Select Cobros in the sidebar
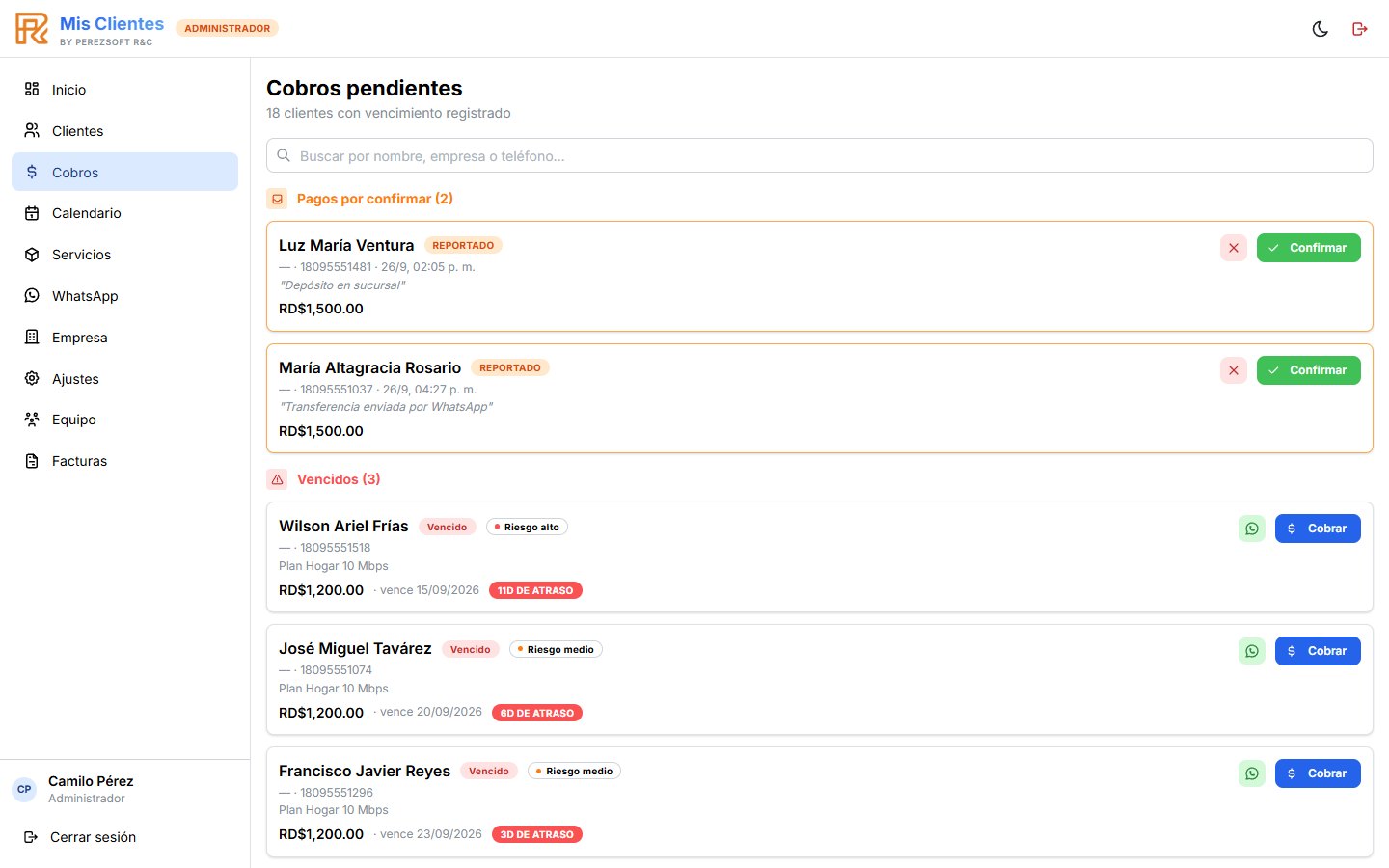1389x868 pixels. (124, 172)
